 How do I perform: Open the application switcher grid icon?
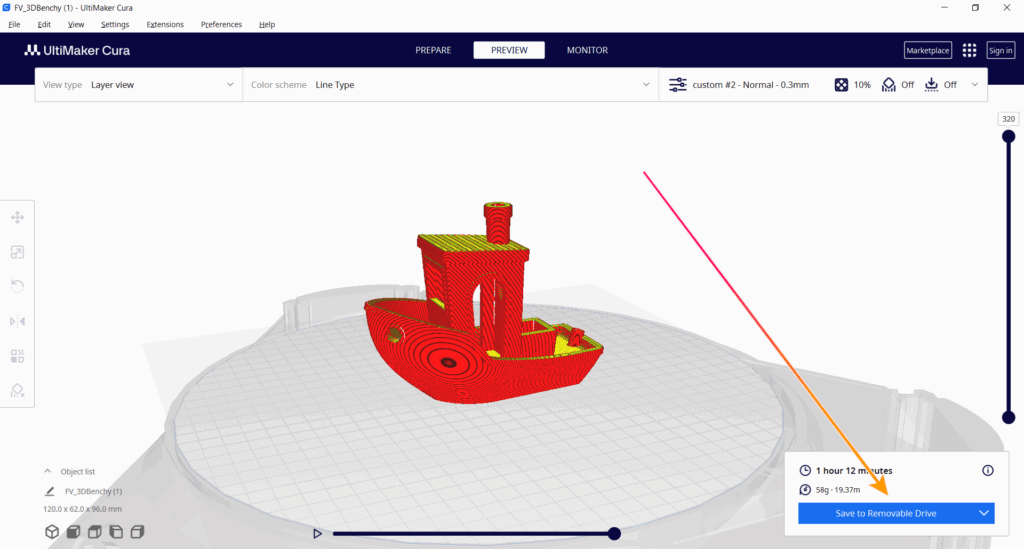(x=969, y=50)
